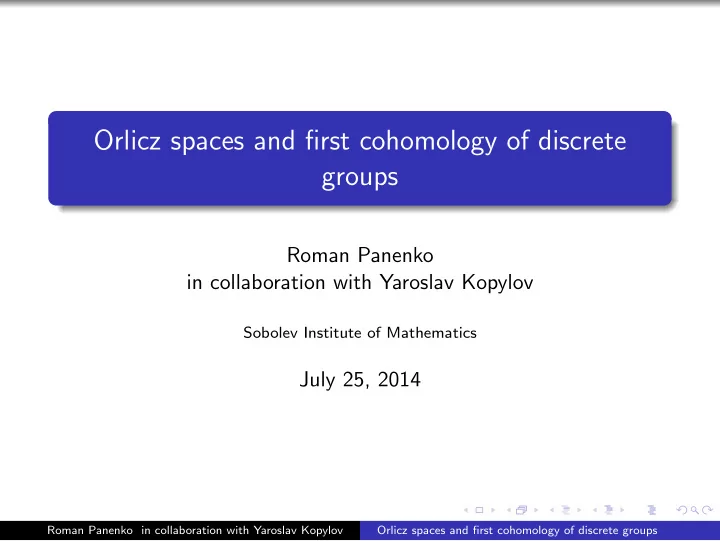Click the blue title block
This screenshot has width=720, height=541.
(360, 158)
